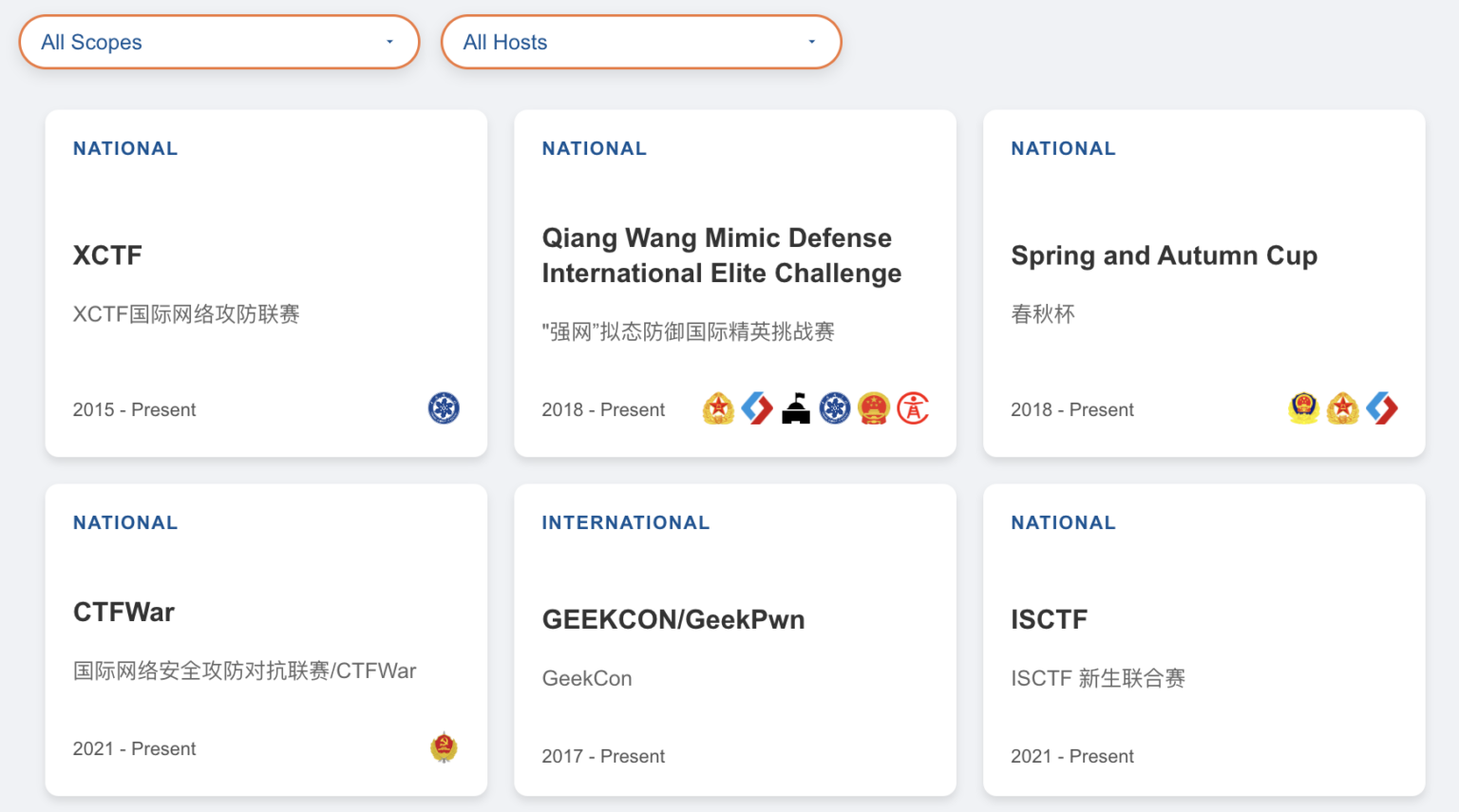Open the XCTF competition title
The width and height of the screenshot is (1459, 812).
(107, 255)
